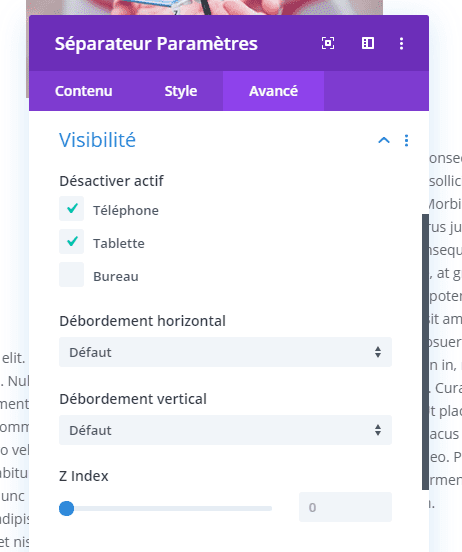
Task: Open the header three-dot options menu
Action: [401, 43]
